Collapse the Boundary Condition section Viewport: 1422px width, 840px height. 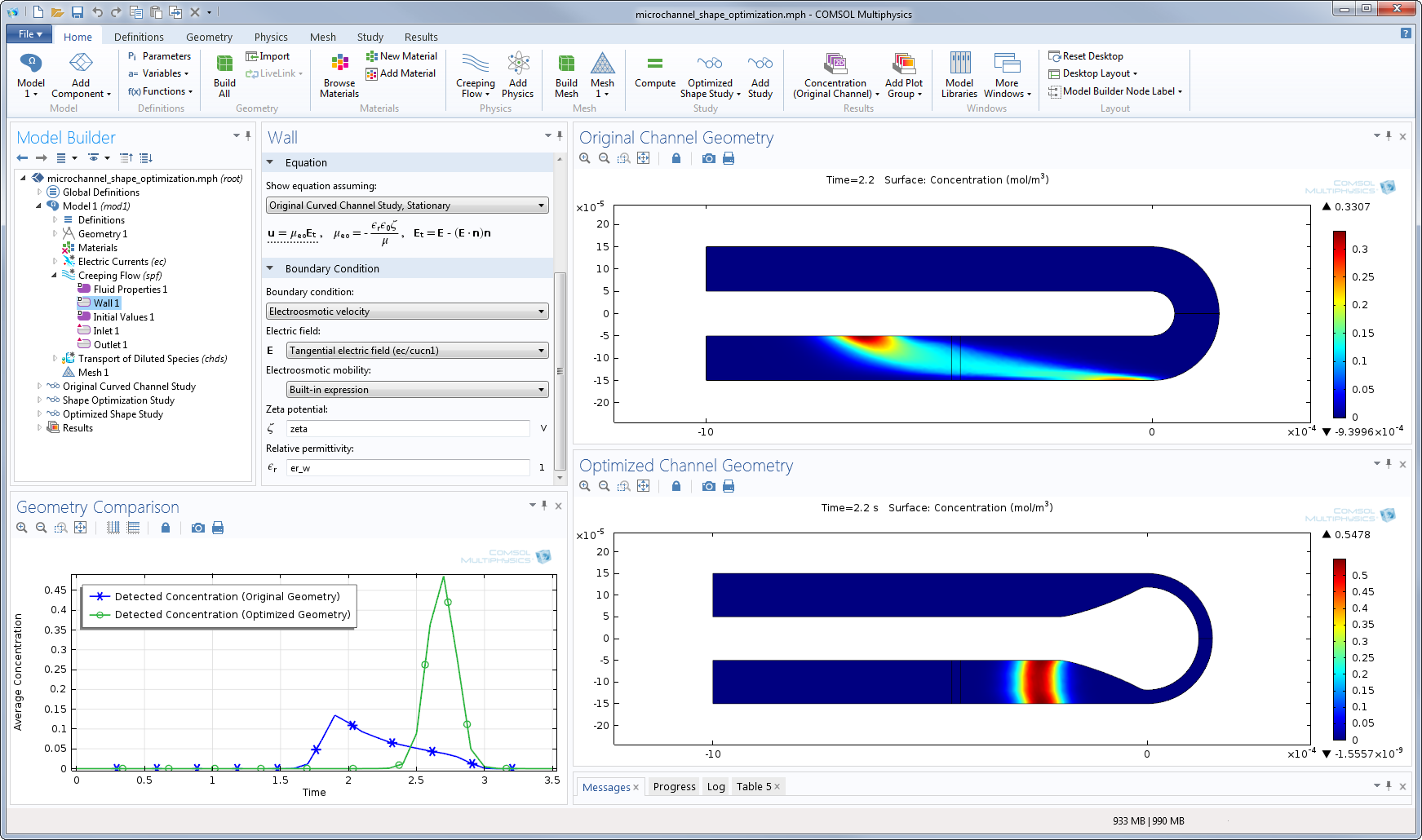tap(270, 268)
